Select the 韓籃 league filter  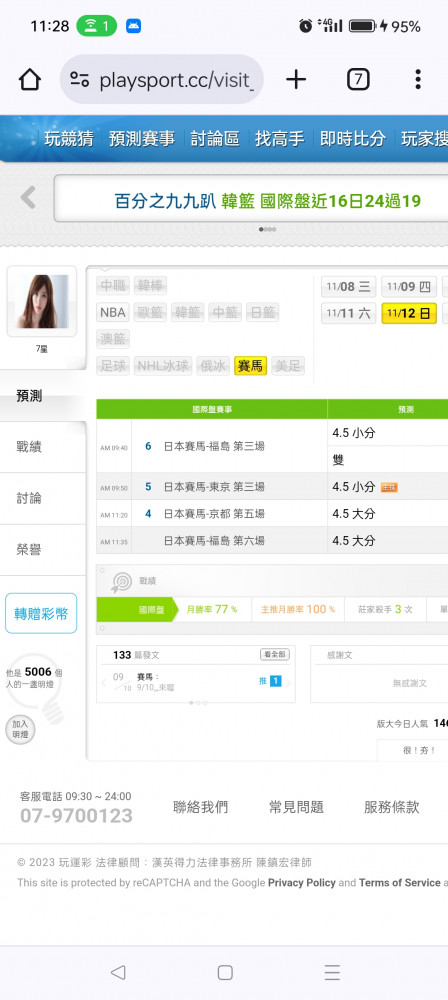[188, 312]
